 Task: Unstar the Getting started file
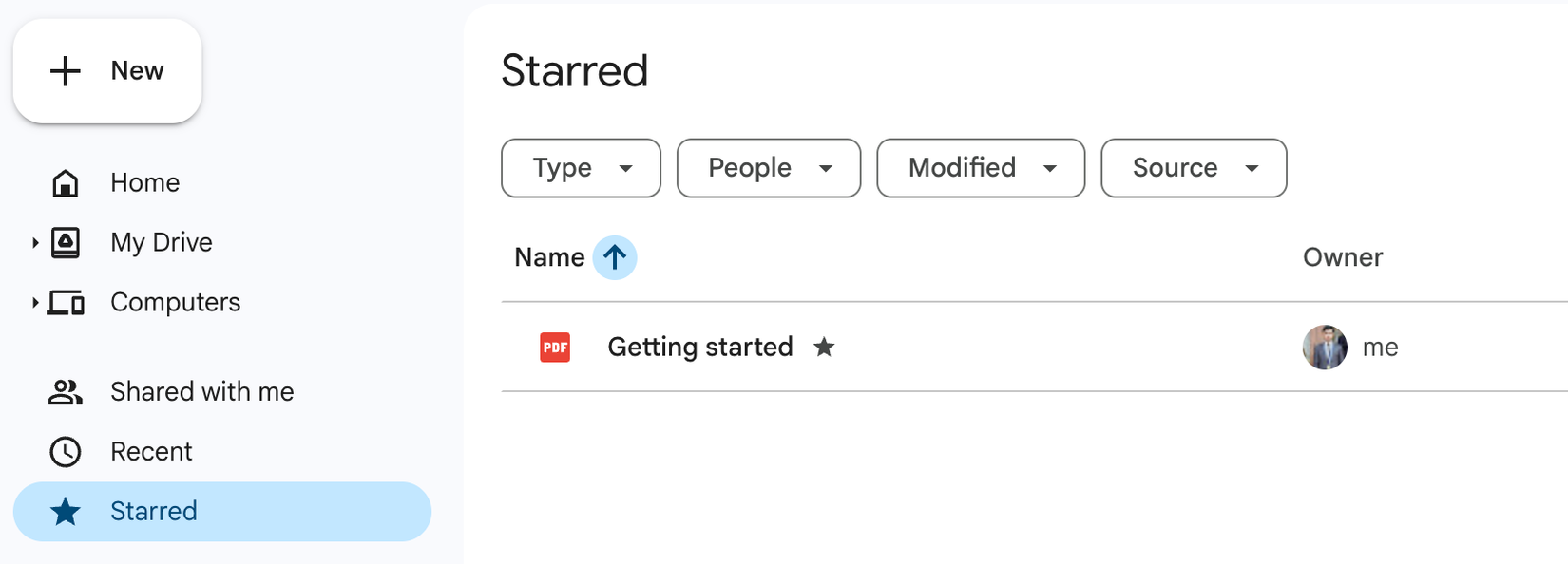825,348
